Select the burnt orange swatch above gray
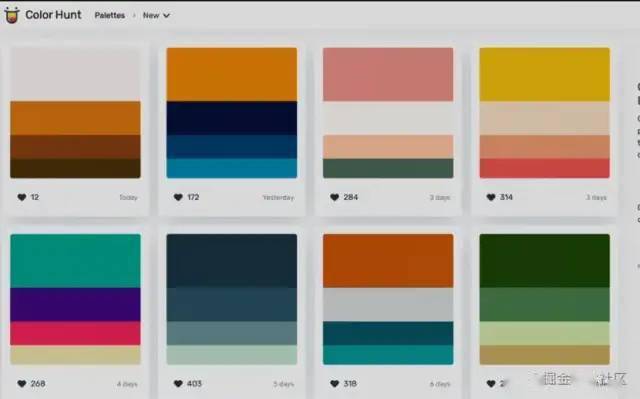The image size is (640, 399). coord(388,261)
